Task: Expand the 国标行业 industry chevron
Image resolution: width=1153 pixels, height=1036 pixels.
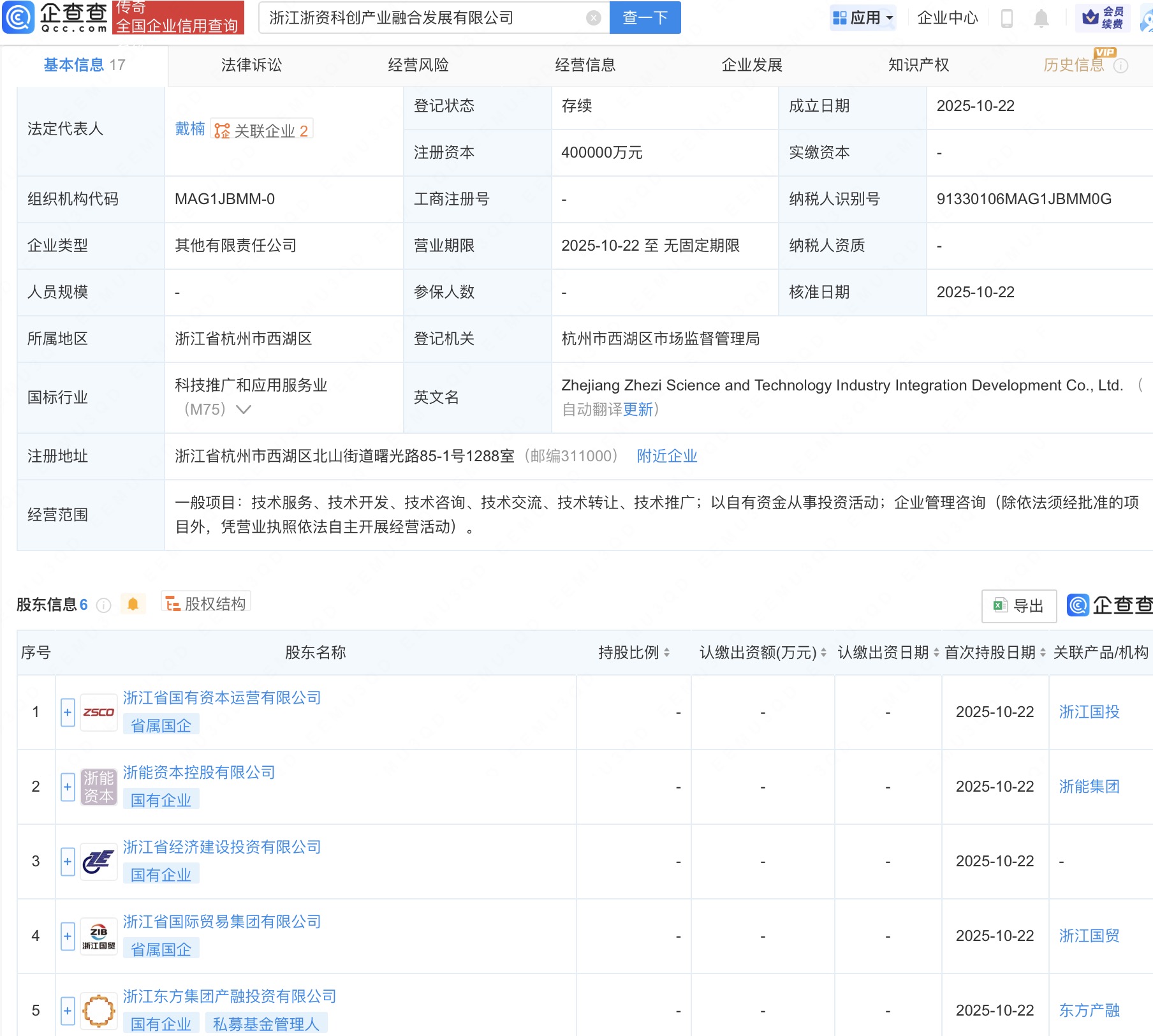Action: tap(244, 410)
